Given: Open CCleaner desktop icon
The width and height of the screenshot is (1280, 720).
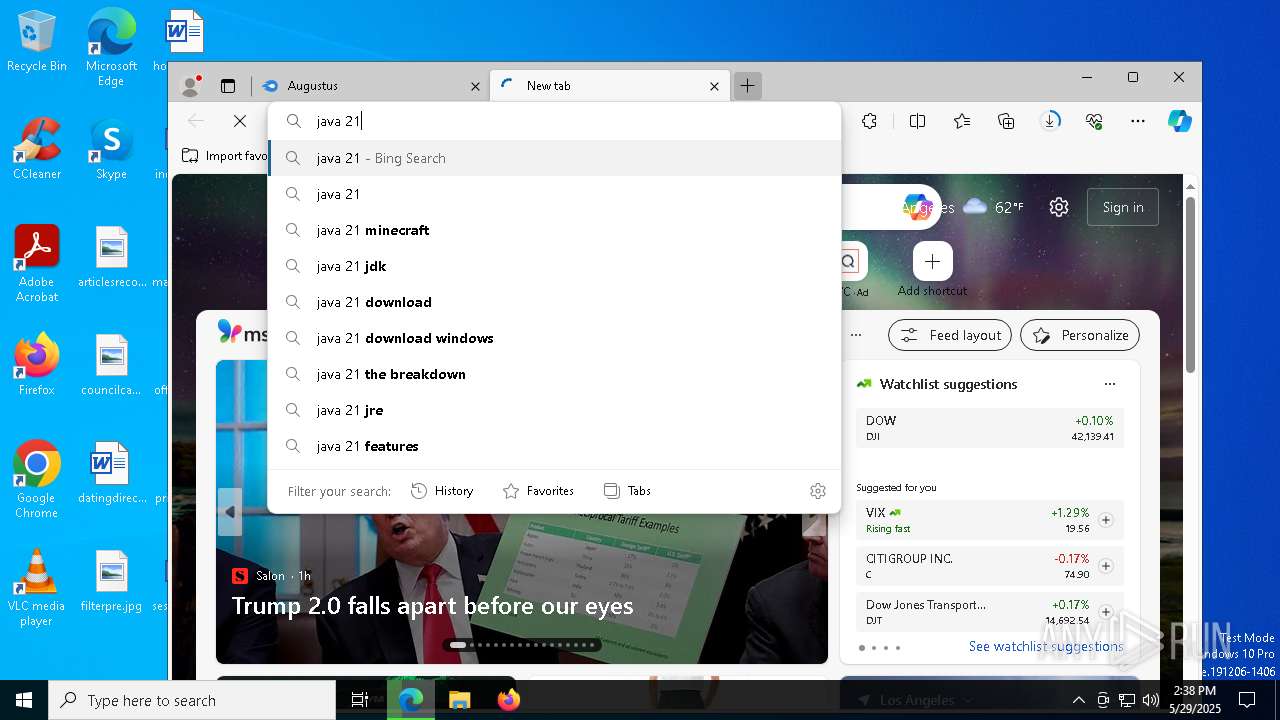Looking at the screenshot, I should [x=37, y=149].
